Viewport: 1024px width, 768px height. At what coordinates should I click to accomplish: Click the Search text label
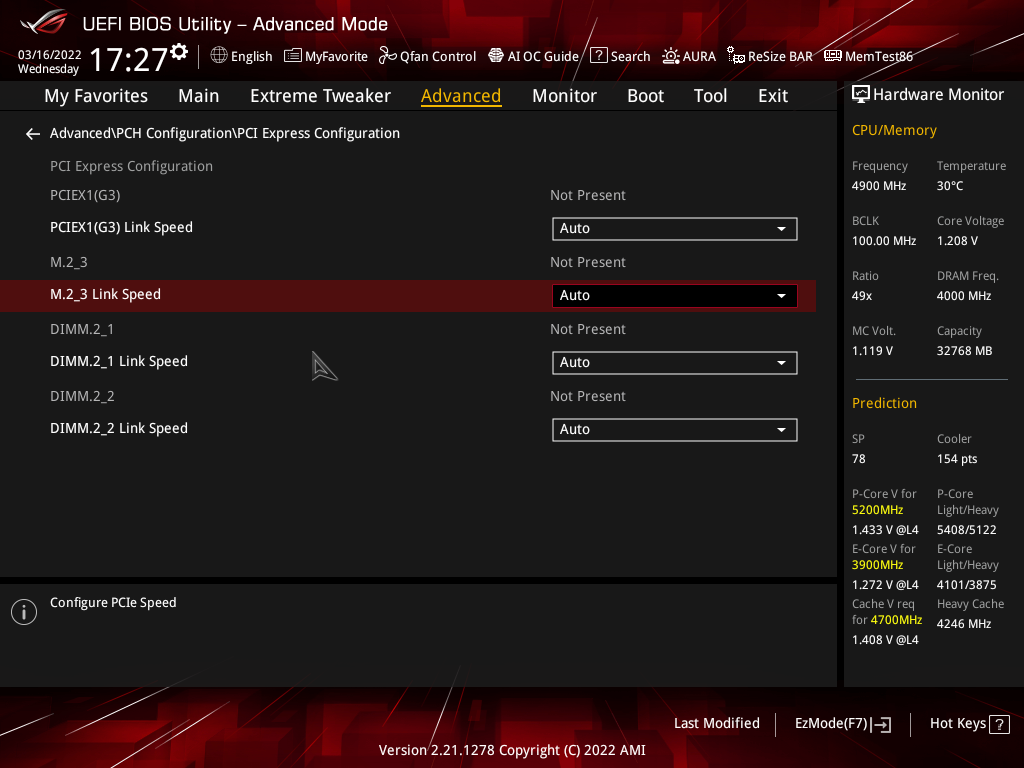[x=630, y=57]
